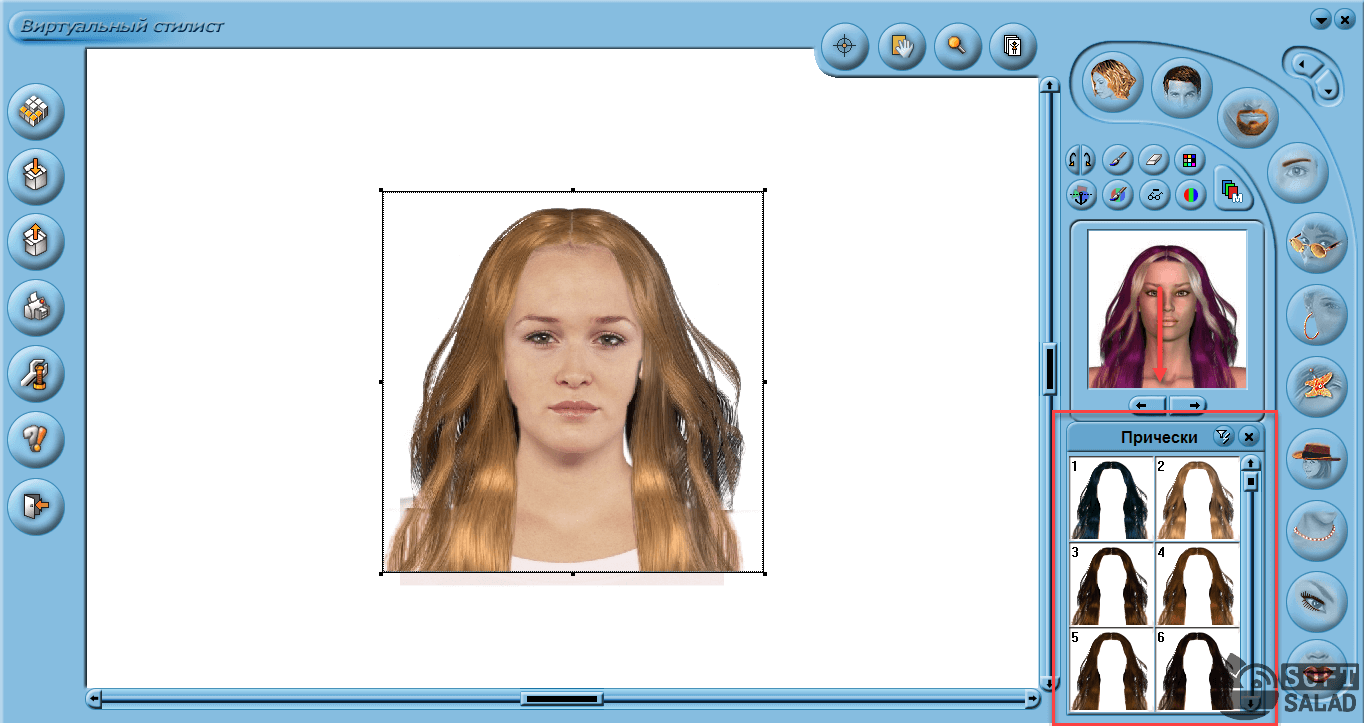The width and height of the screenshot is (1364, 726).
Task: Close the Прически panel
Action: pyautogui.click(x=1249, y=437)
